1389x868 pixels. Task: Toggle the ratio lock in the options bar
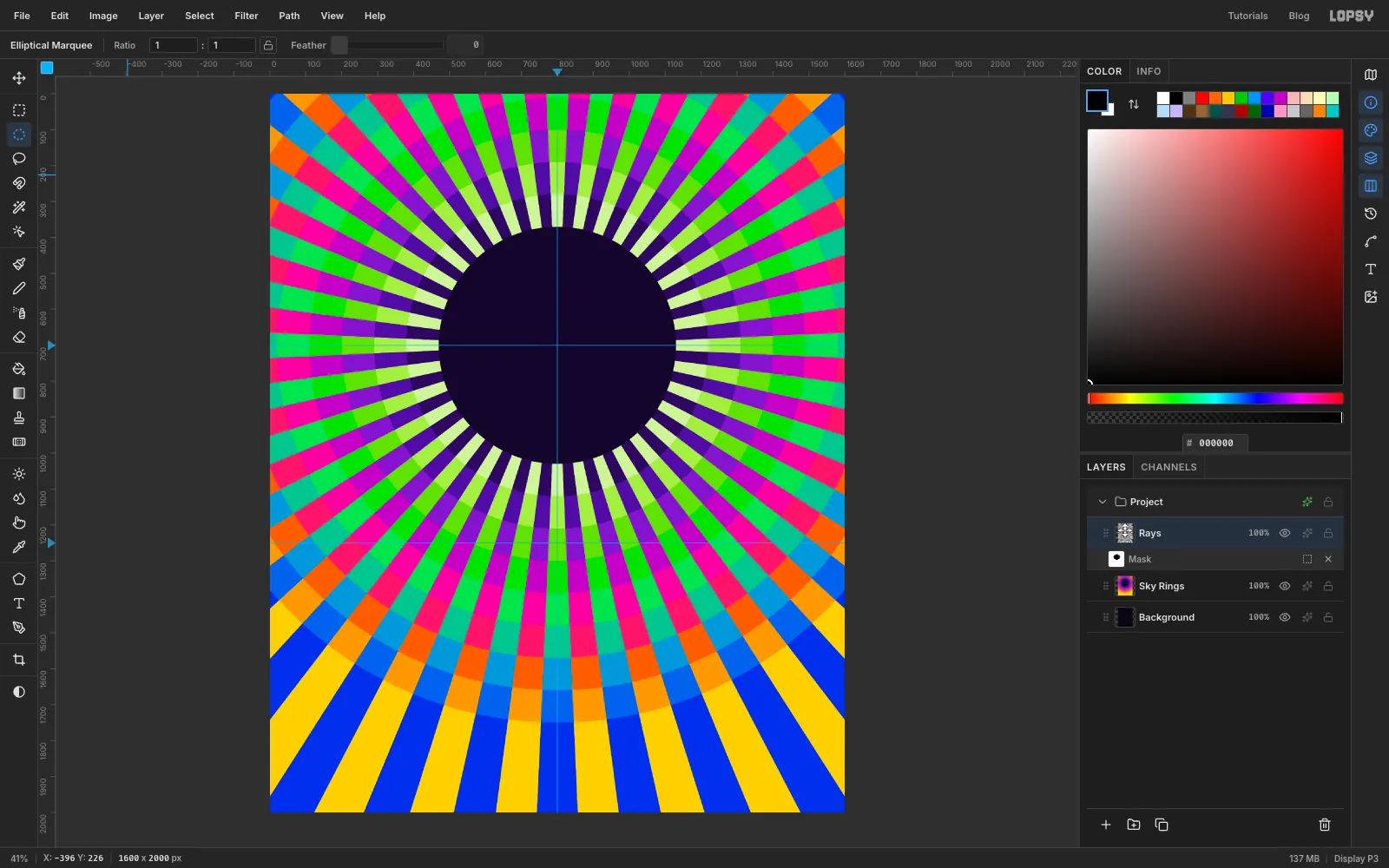click(x=268, y=45)
